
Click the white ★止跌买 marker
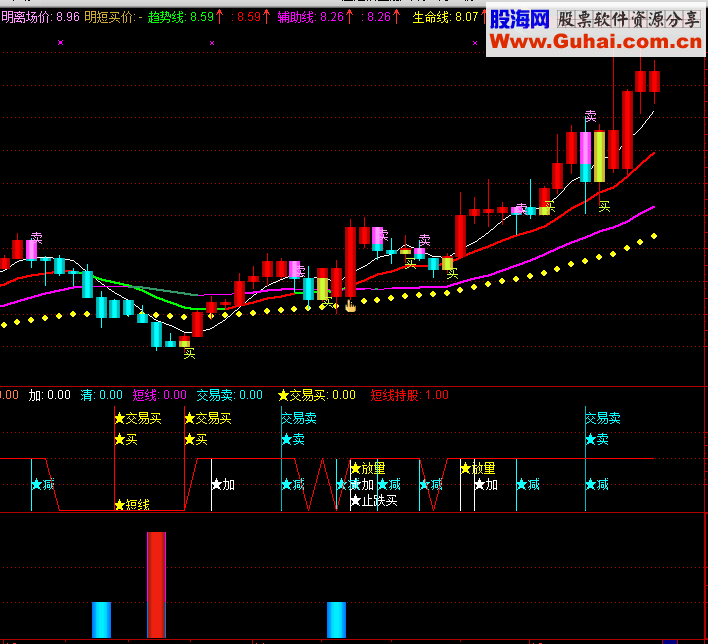pos(374,500)
